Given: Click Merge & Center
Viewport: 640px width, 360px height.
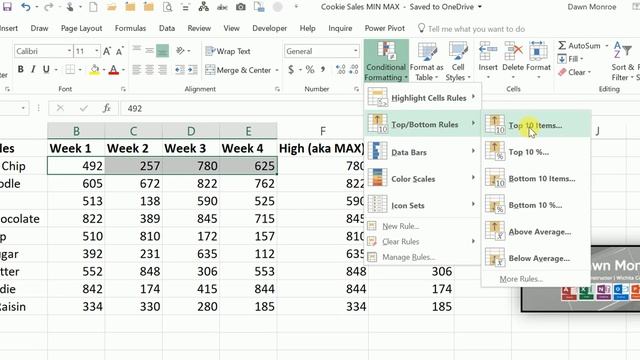Looking at the screenshot, I should point(238,70).
